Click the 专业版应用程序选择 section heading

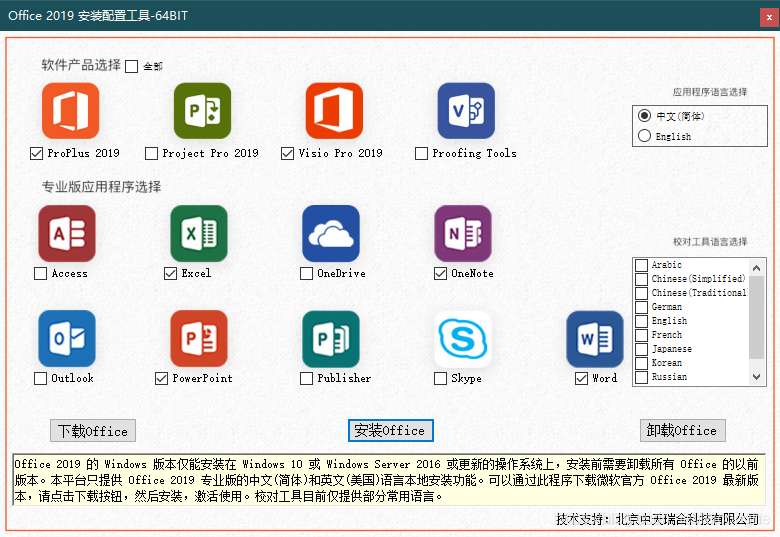pyautogui.click(x=101, y=187)
